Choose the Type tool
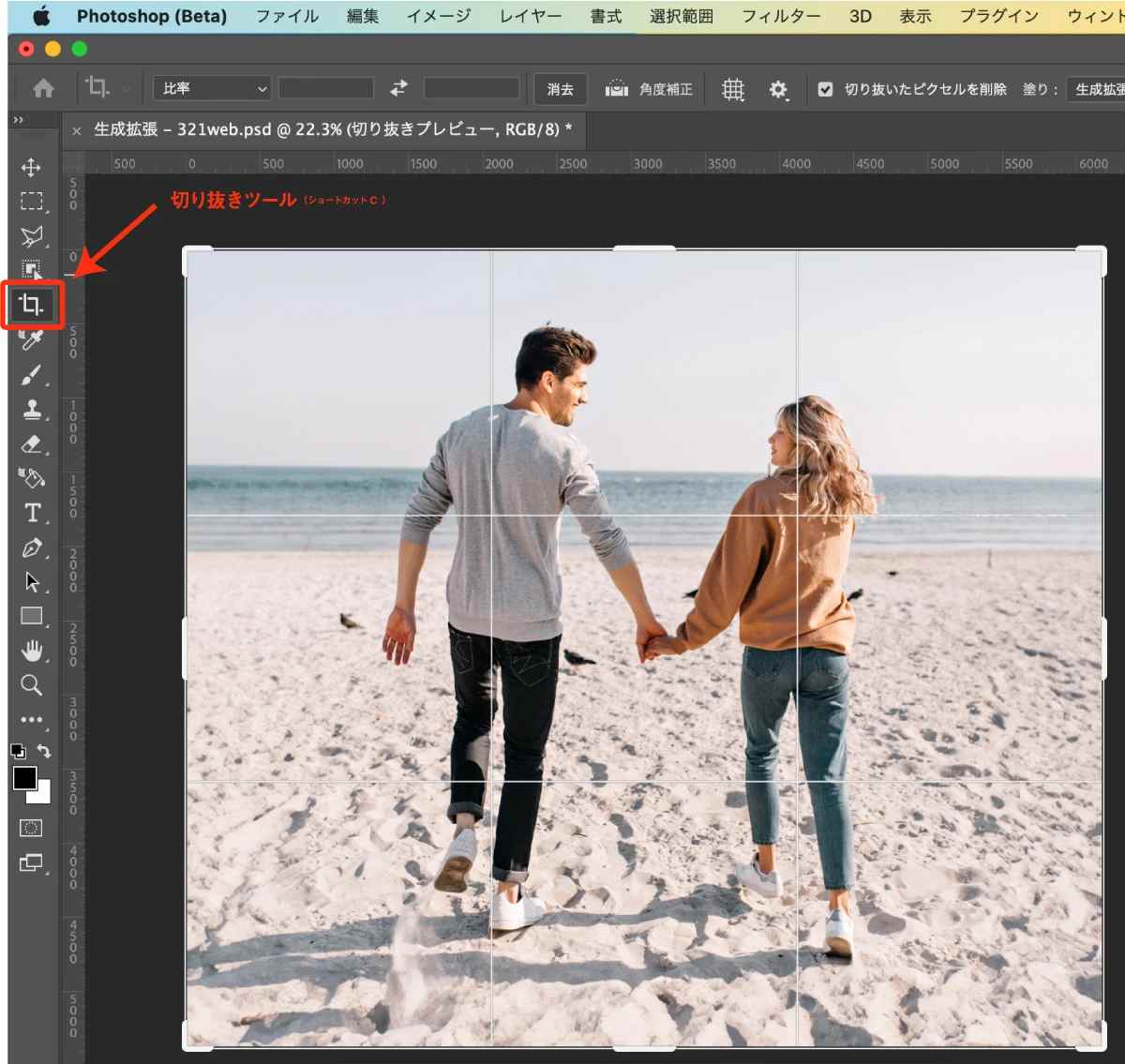 click(31, 513)
